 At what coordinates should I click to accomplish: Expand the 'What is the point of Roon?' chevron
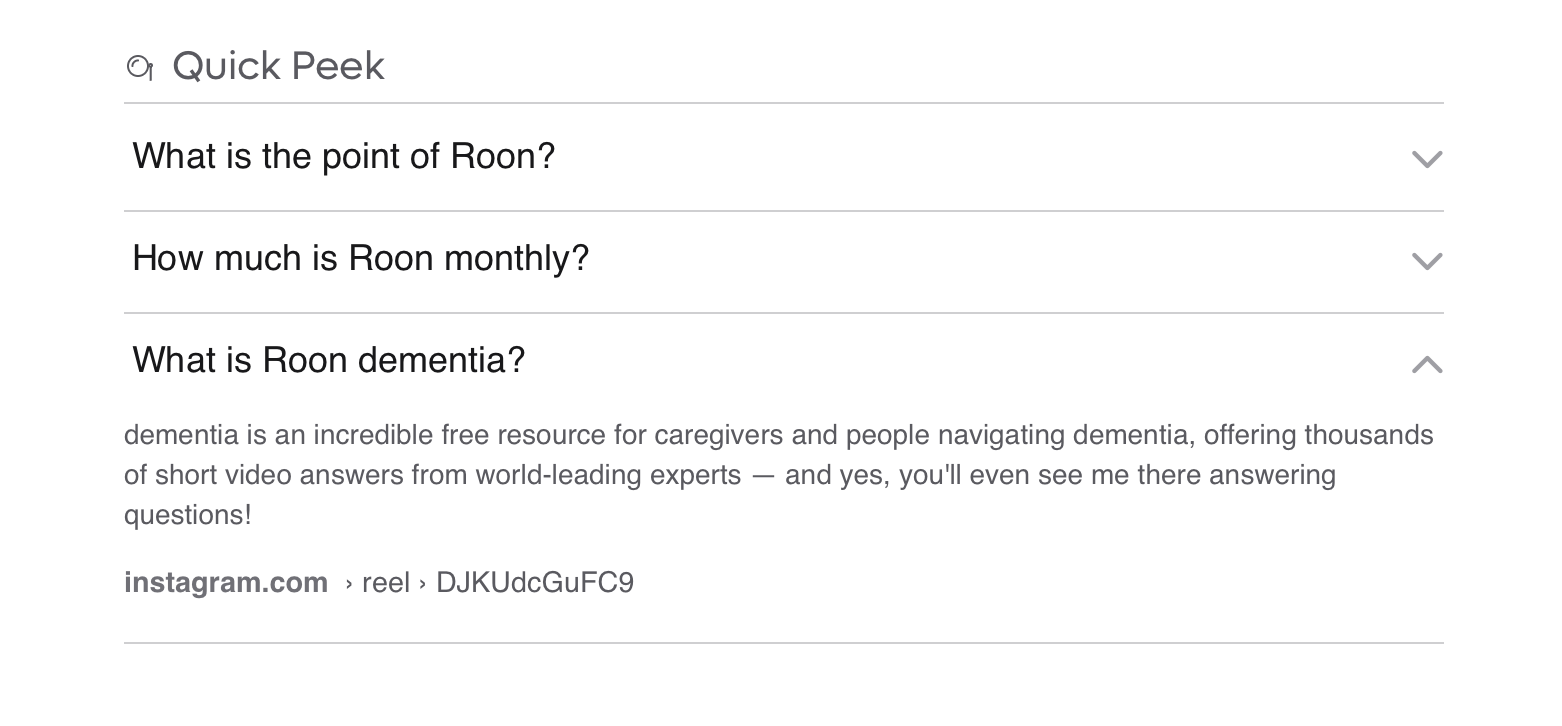1426,159
